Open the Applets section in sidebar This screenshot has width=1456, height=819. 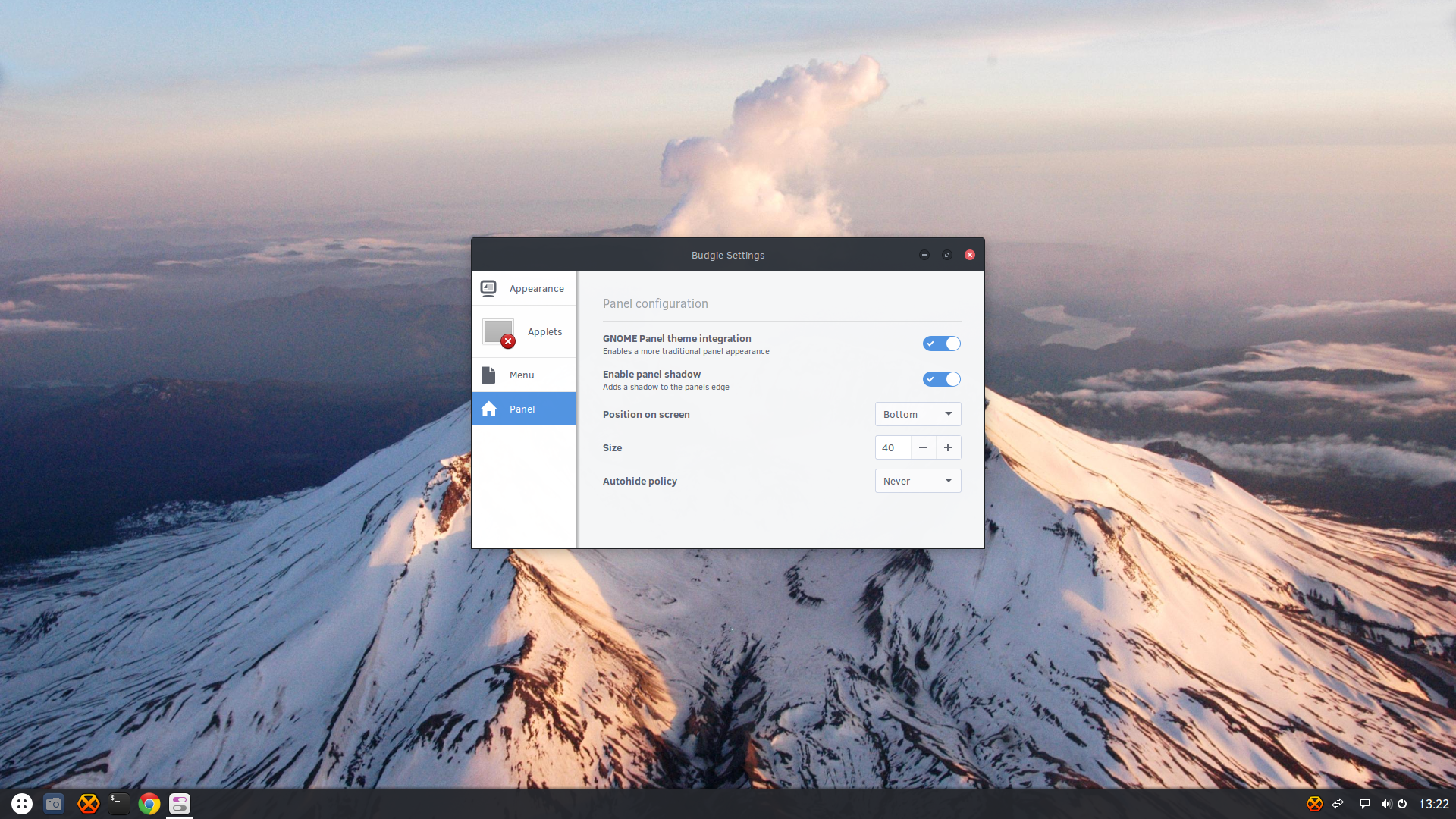(x=524, y=332)
